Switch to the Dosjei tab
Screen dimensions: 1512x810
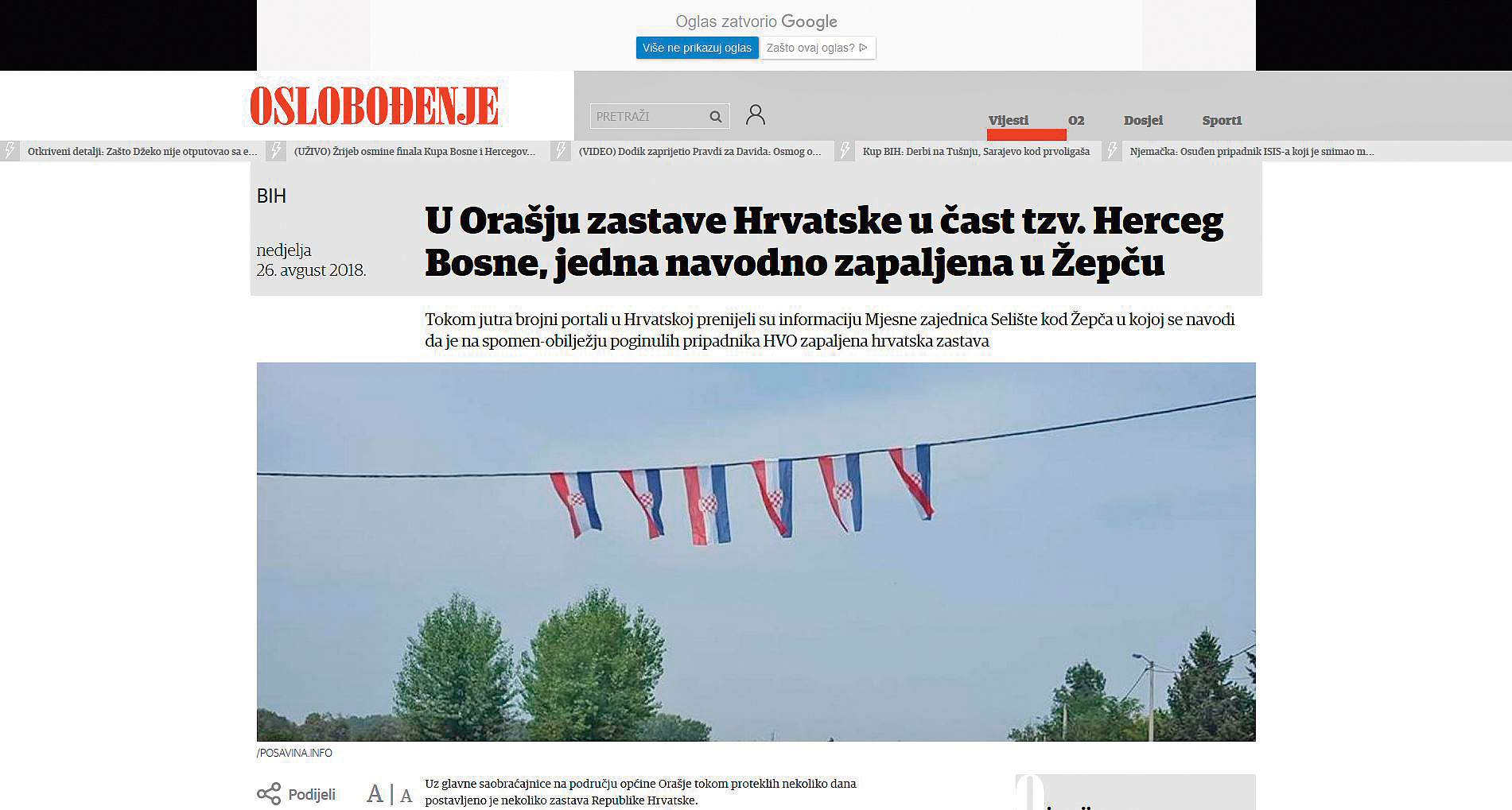click(1143, 120)
